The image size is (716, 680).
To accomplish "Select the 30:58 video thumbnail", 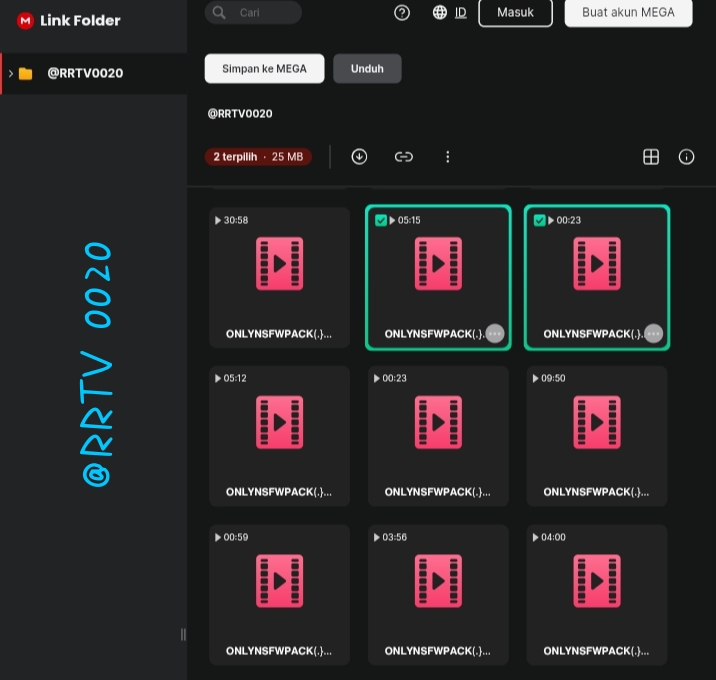I will [279, 278].
